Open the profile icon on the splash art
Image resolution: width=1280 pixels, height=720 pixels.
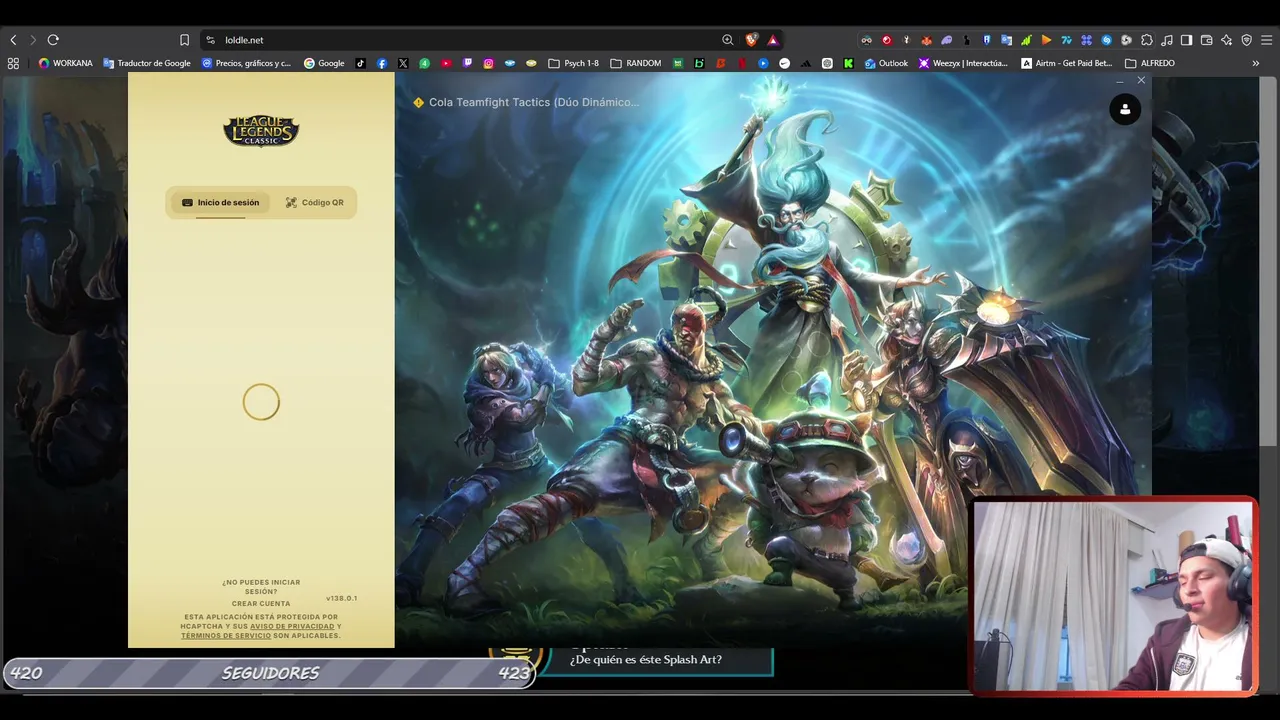(1125, 109)
